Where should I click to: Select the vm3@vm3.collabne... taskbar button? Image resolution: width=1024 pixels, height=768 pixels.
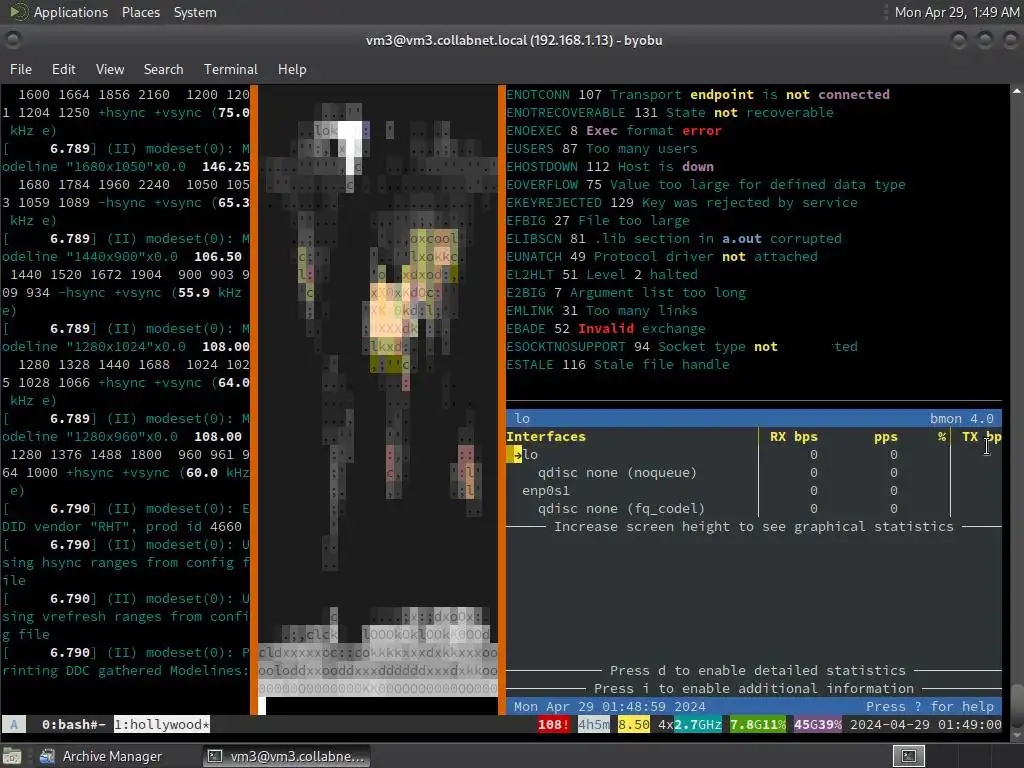[286, 756]
